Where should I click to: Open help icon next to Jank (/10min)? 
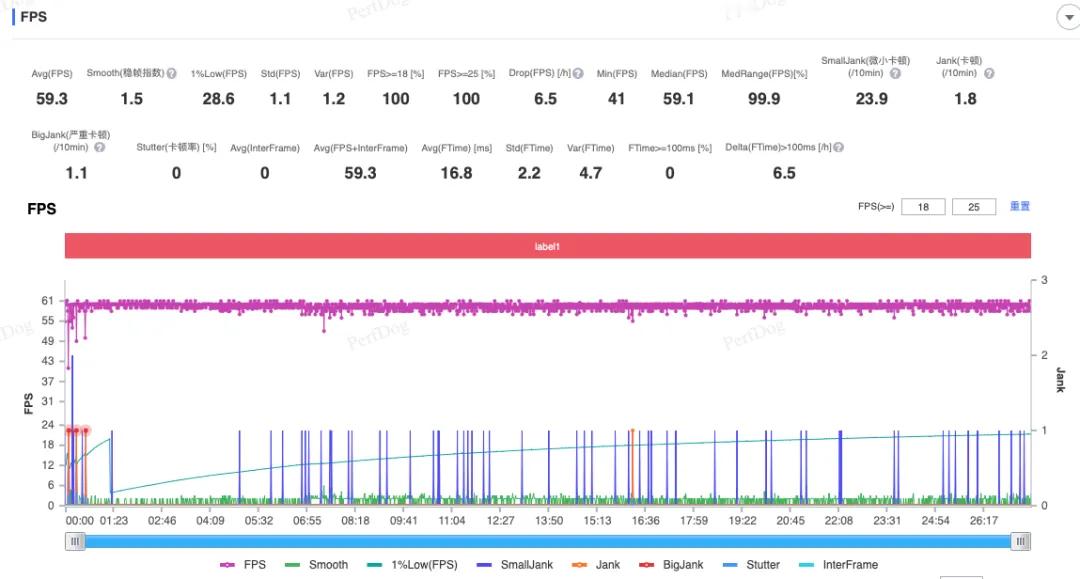(989, 73)
